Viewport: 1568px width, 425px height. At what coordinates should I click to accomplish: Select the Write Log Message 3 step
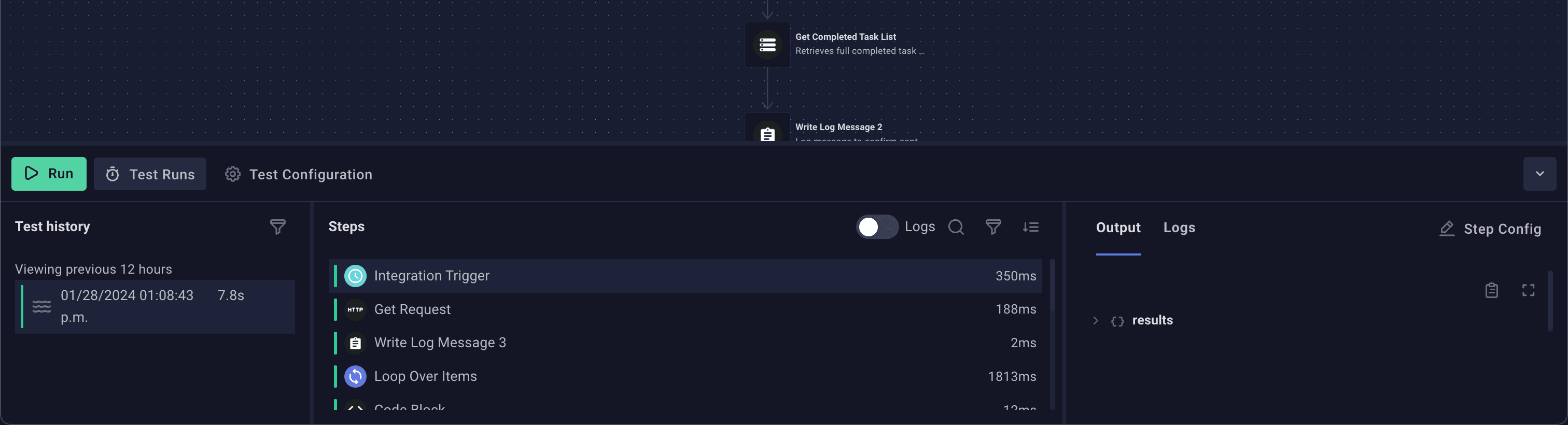pyautogui.click(x=685, y=343)
